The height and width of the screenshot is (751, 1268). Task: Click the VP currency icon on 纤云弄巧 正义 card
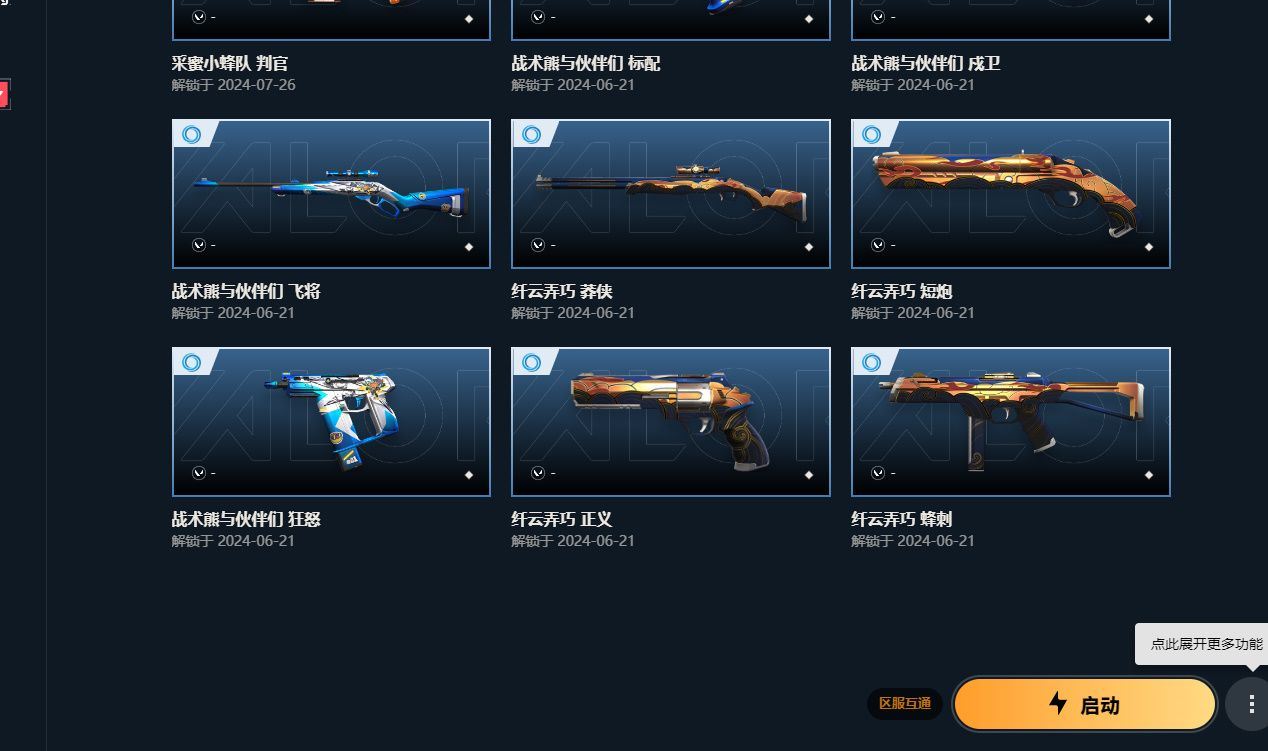538,473
